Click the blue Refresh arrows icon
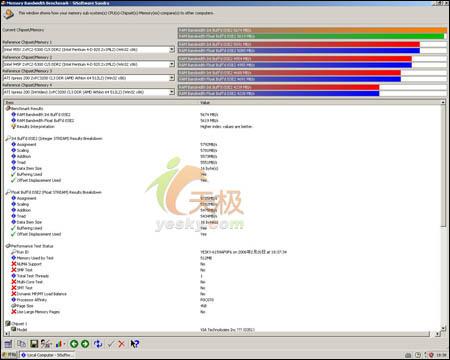 click(x=98, y=344)
